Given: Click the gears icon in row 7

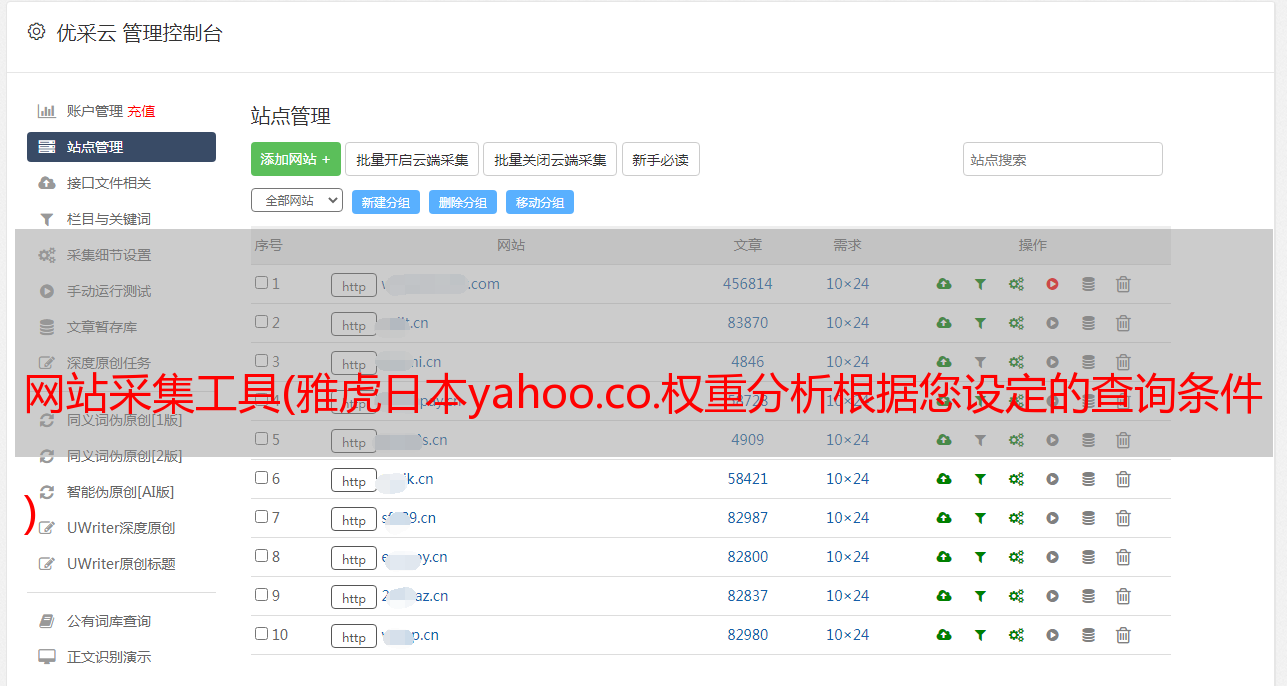Looking at the screenshot, I should 1016,518.
